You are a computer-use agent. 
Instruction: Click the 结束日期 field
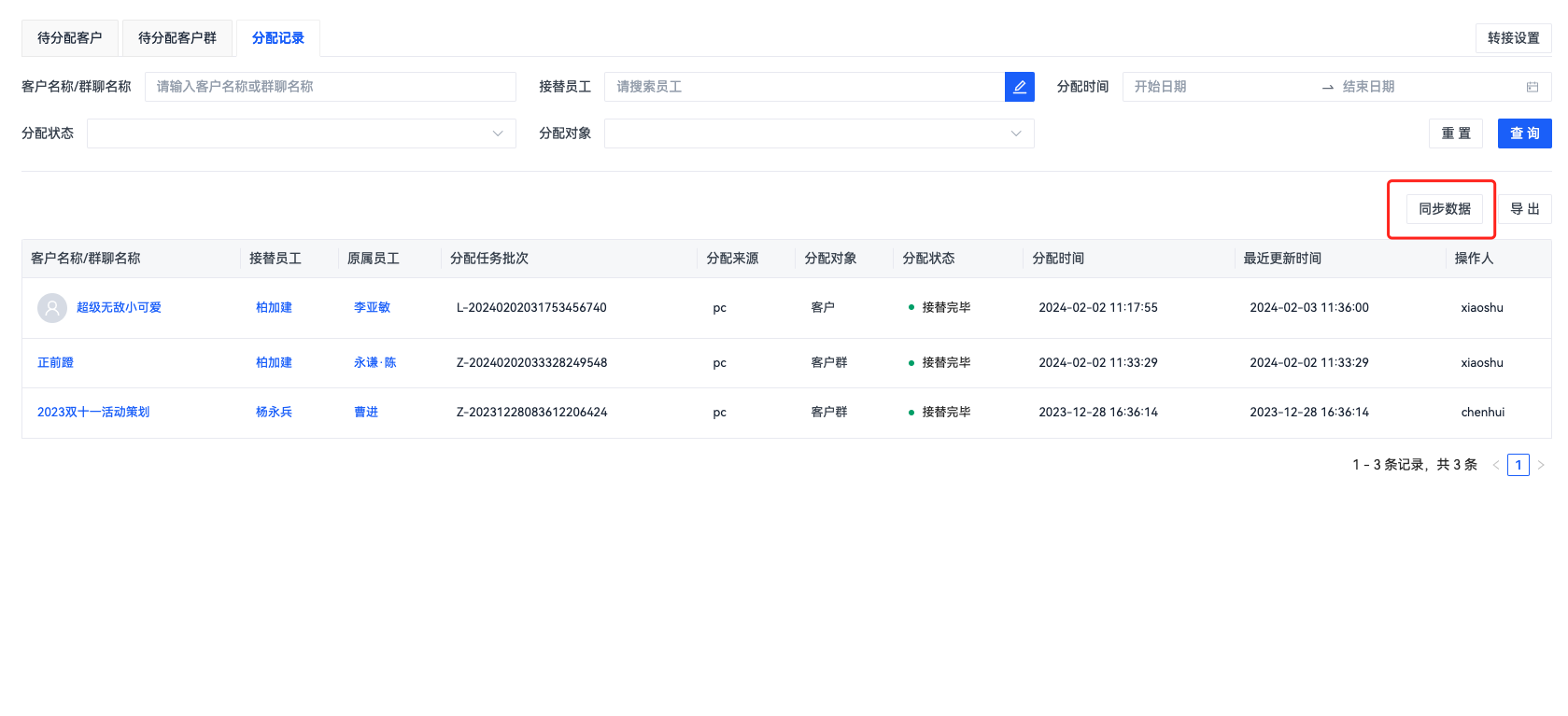[1429, 87]
